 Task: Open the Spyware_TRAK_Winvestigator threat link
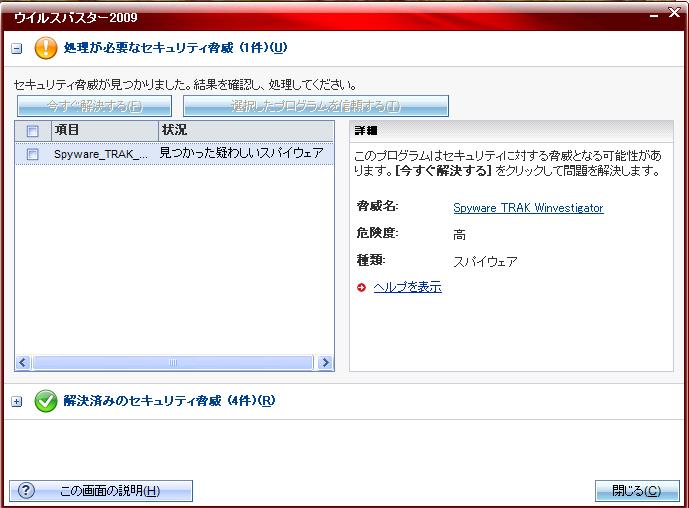tap(528, 208)
